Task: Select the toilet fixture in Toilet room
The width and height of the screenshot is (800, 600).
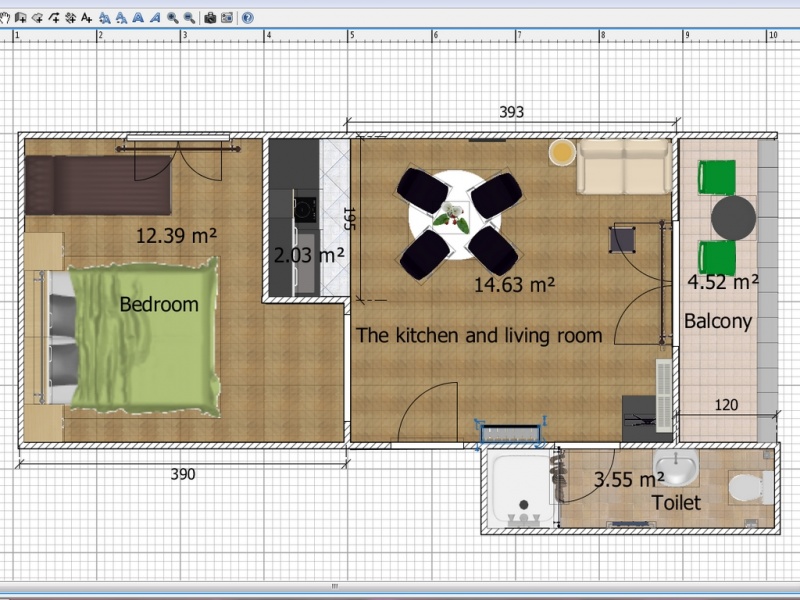Action: click(746, 488)
